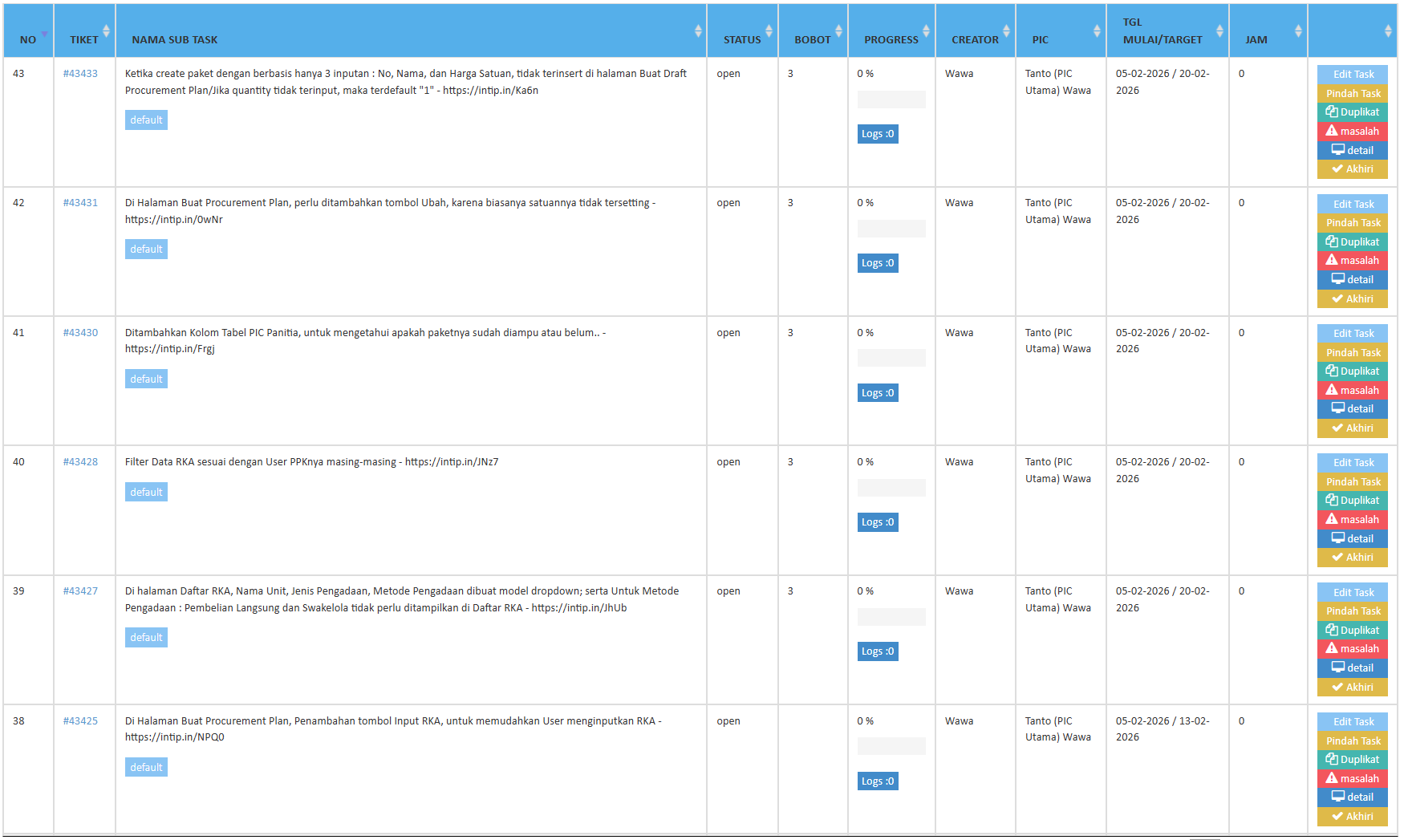Click progress bar of ticket #43430
Viewport: 1404px width, 840px height.
(891, 358)
